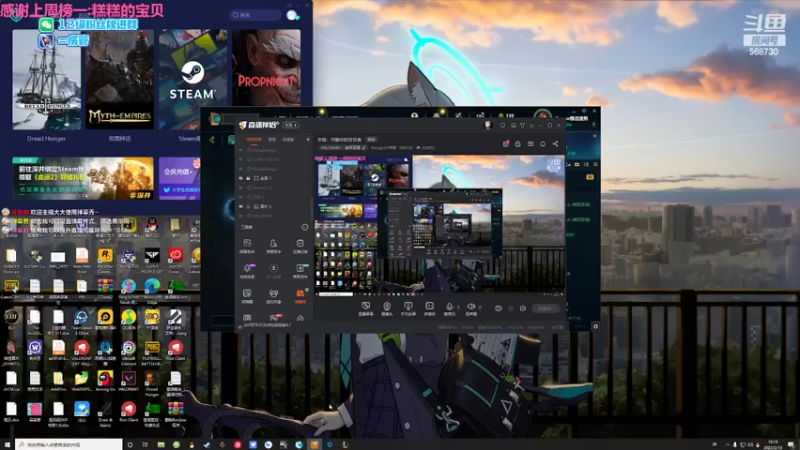The width and height of the screenshot is (800, 450).
Task: Open the gift icon with red notification dot
Action: (x=506, y=144)
